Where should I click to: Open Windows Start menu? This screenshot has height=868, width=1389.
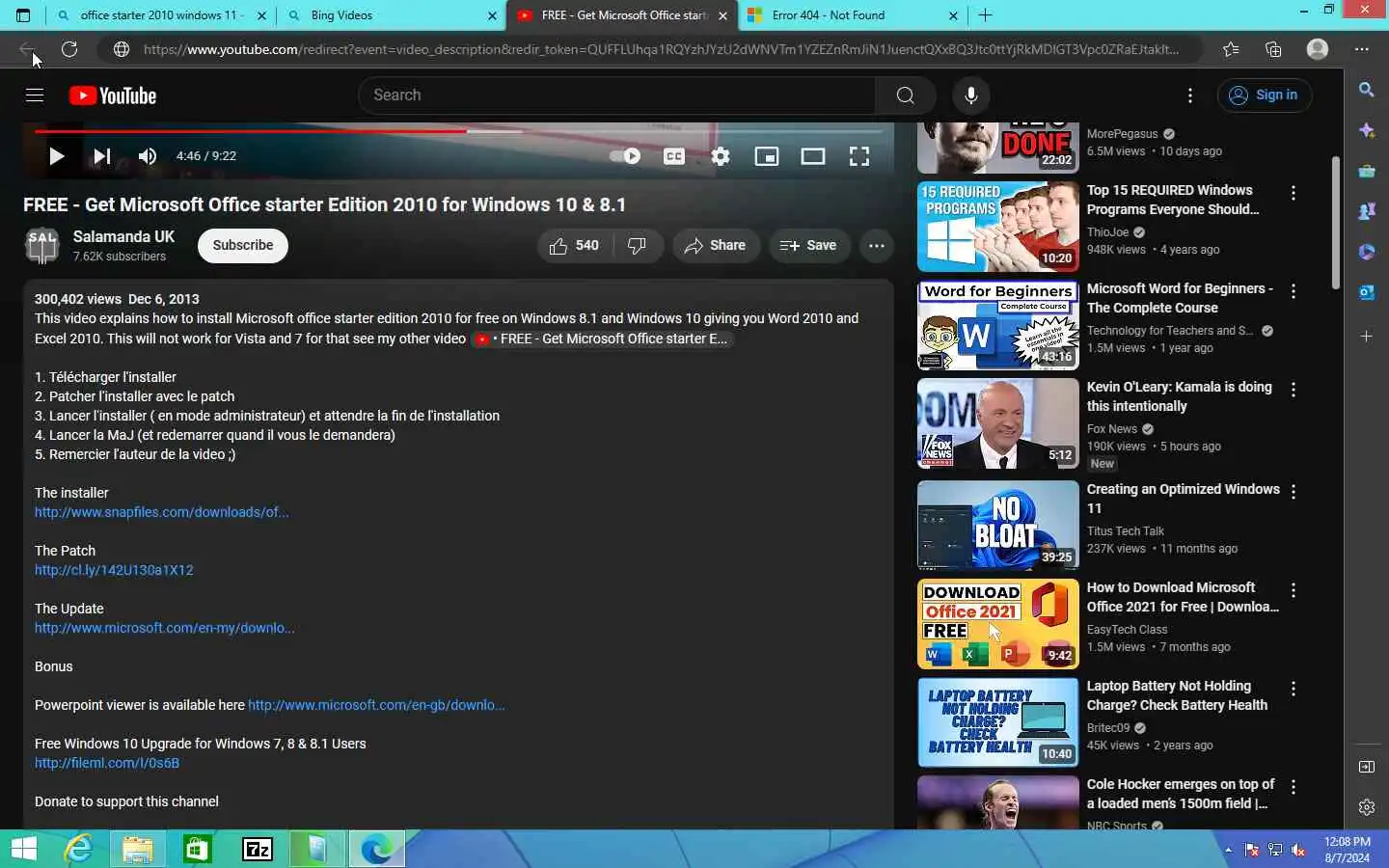(23, 849)
